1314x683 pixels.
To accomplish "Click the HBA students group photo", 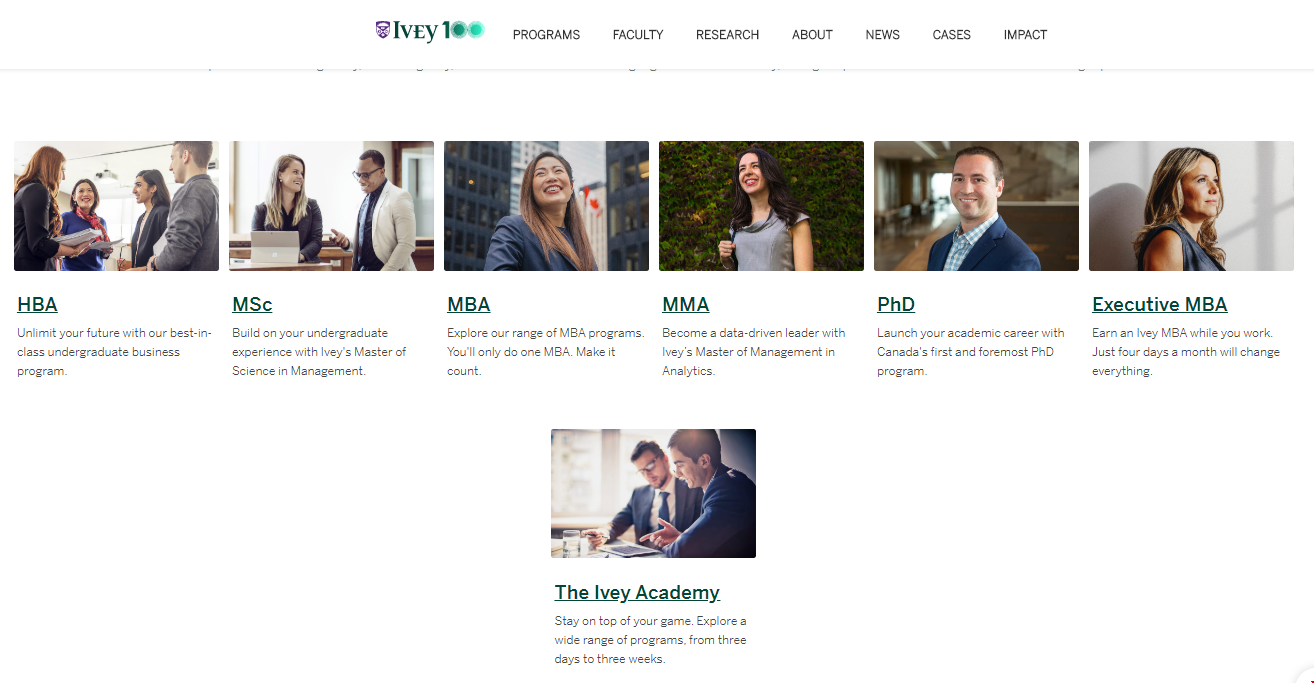I will [116, 206].
